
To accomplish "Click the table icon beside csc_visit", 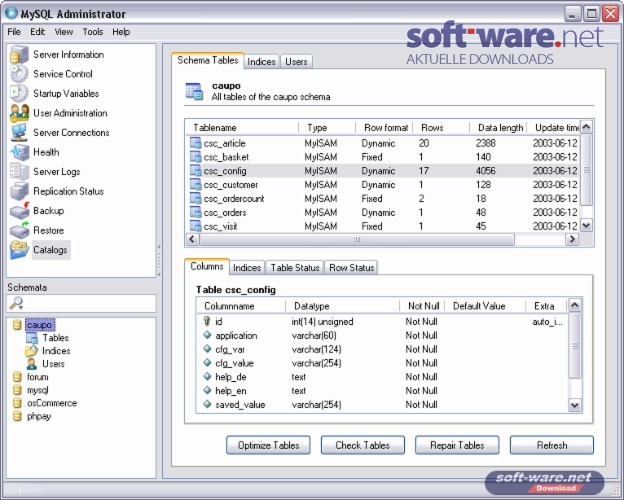I will 195,226.
